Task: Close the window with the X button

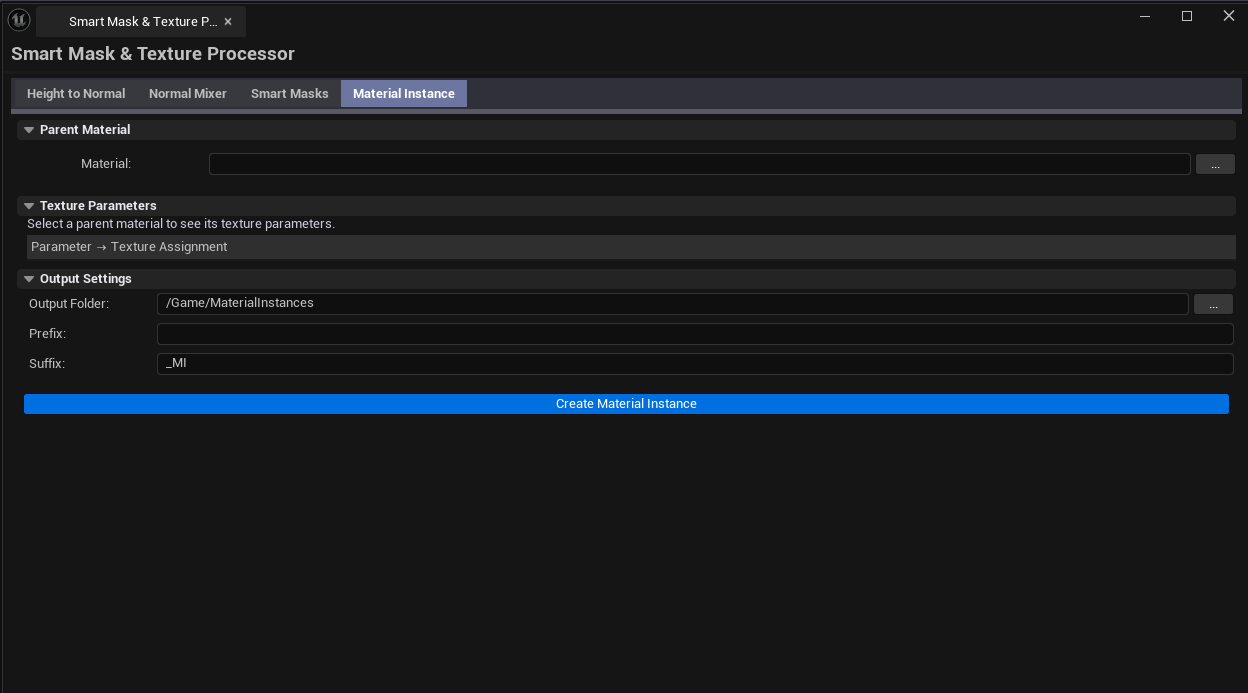Action: tap(1229, 16)
